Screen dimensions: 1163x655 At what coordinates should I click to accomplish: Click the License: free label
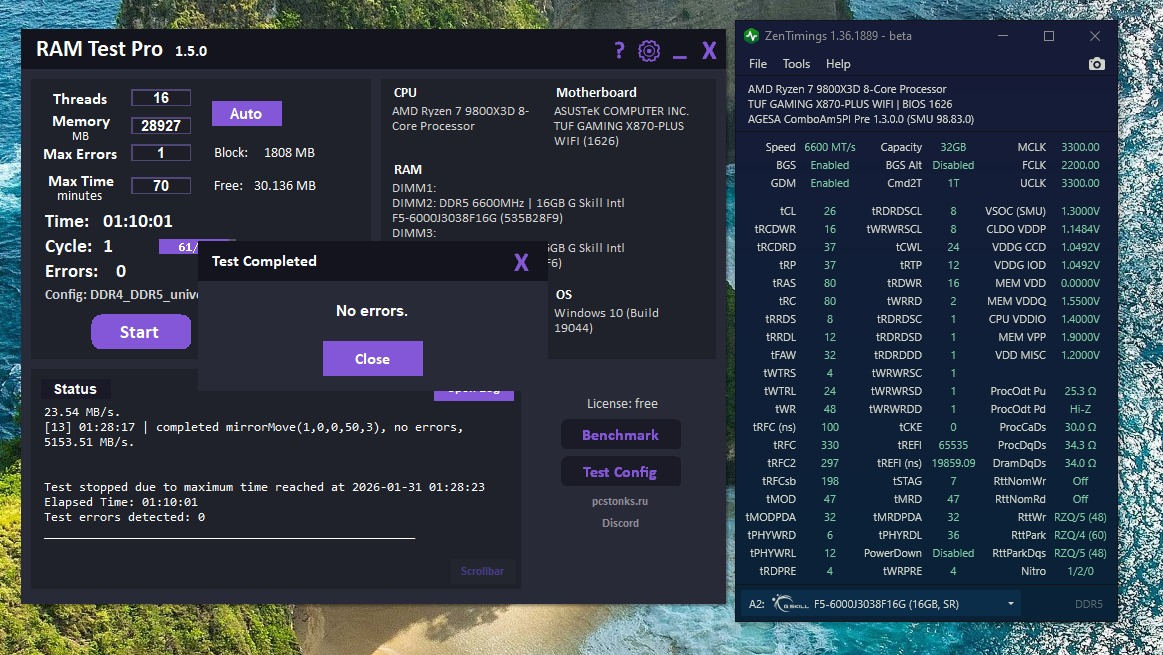[x=622, y=404]
